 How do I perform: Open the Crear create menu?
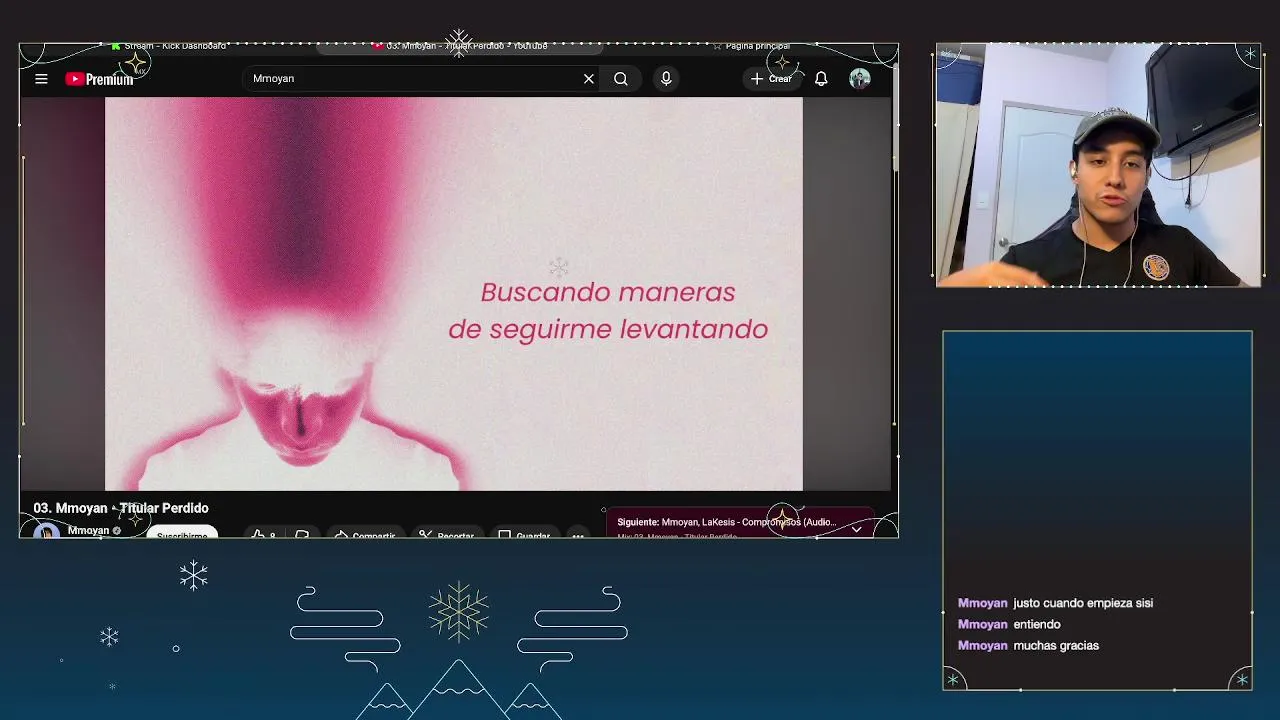click(771, 79)
